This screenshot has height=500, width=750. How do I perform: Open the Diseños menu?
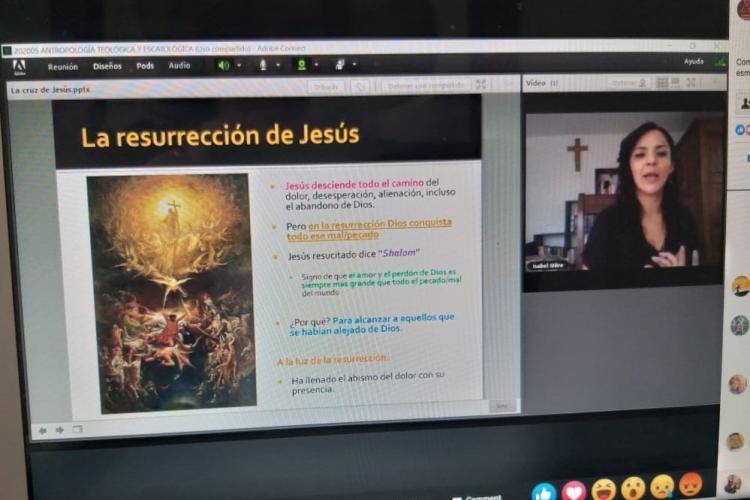tap(107, 66)
